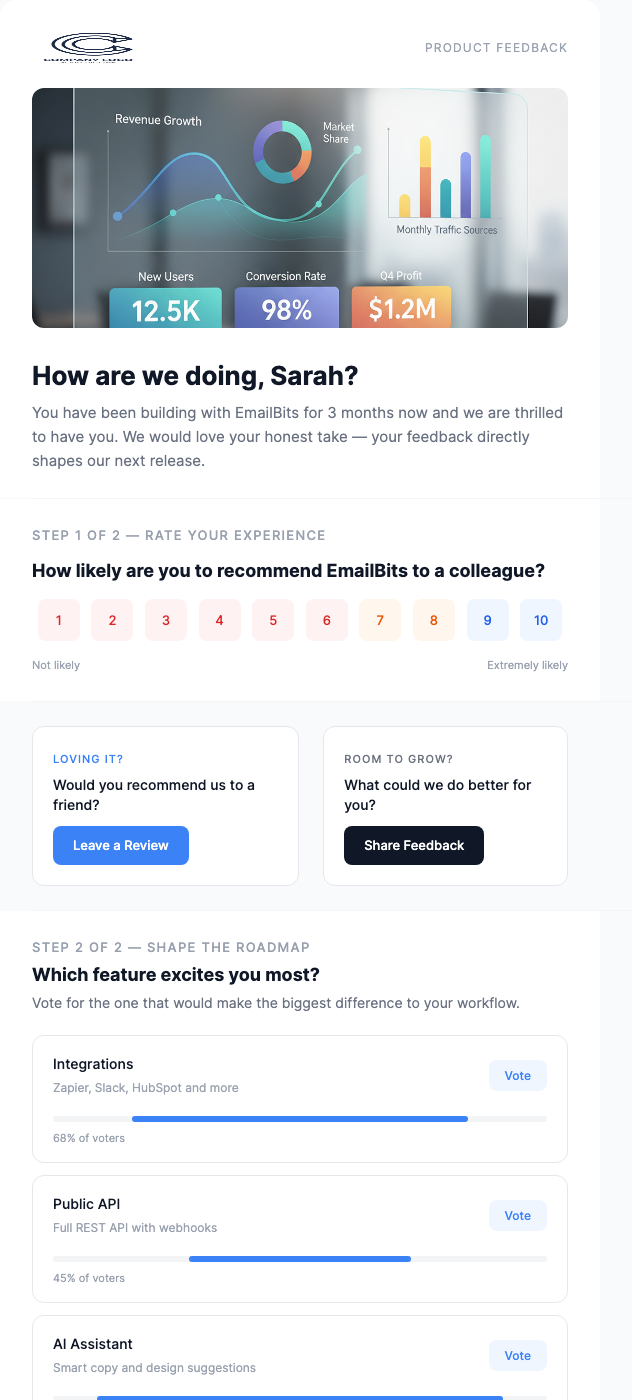This screenshot has height=1400, width=632.
Task: Choose rating 9 for recommendation likelihood
Action: tap(487, 620)
